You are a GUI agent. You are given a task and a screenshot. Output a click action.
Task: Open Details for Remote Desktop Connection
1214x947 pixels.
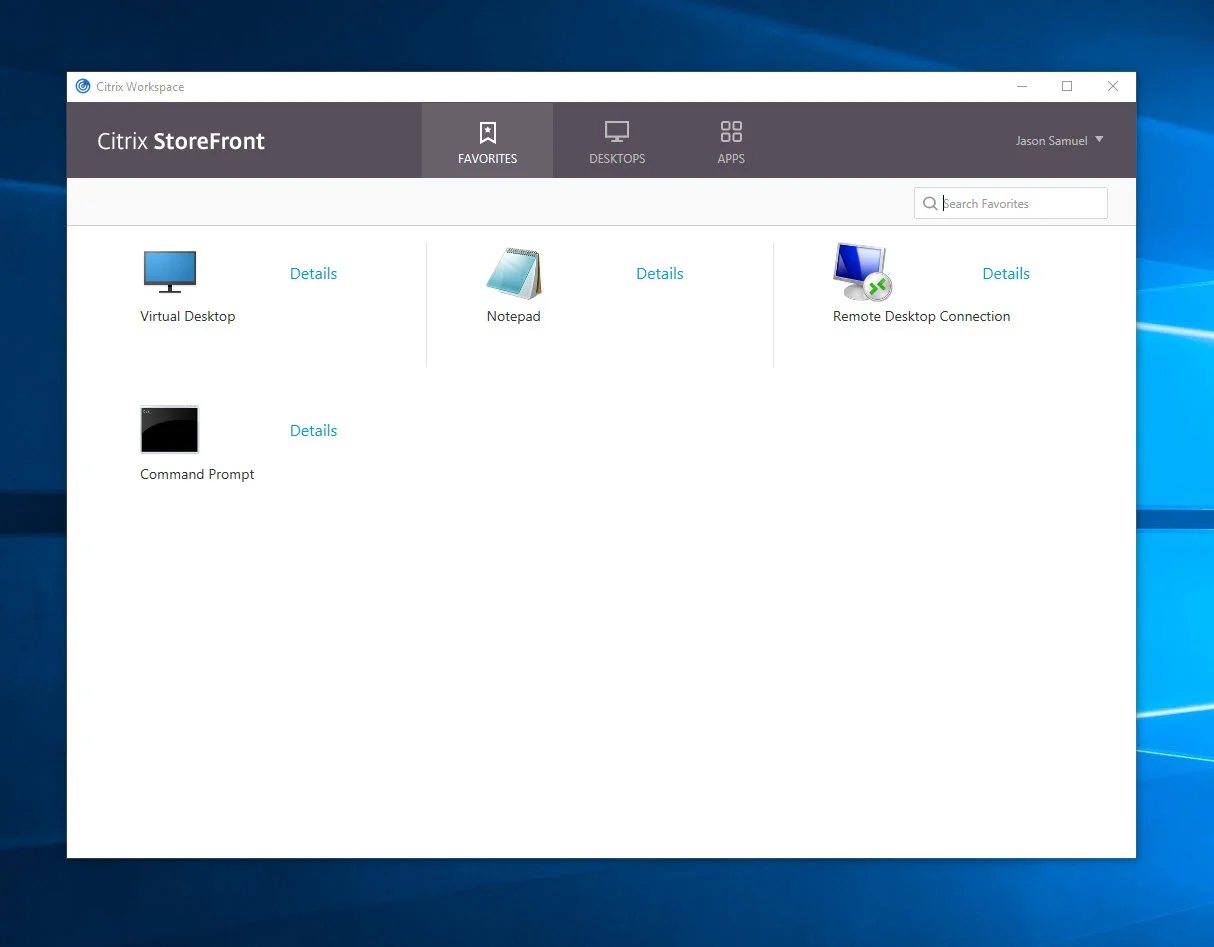click(x=1006, y=274)
